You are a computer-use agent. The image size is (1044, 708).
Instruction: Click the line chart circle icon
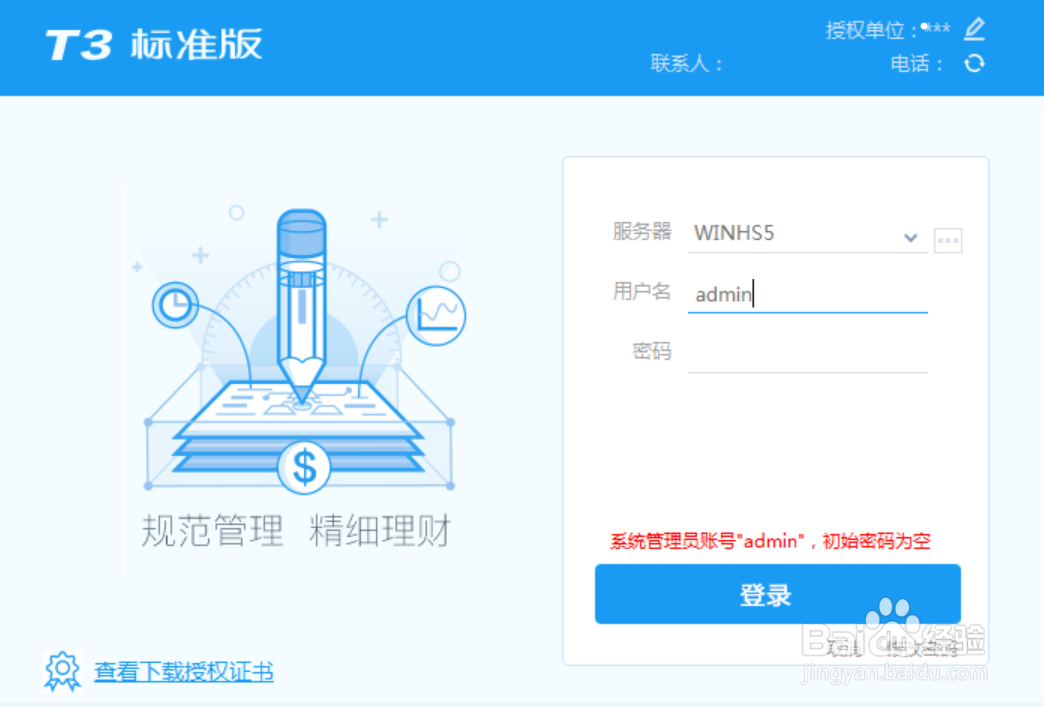pyautogui.click(x=436, y=316)
